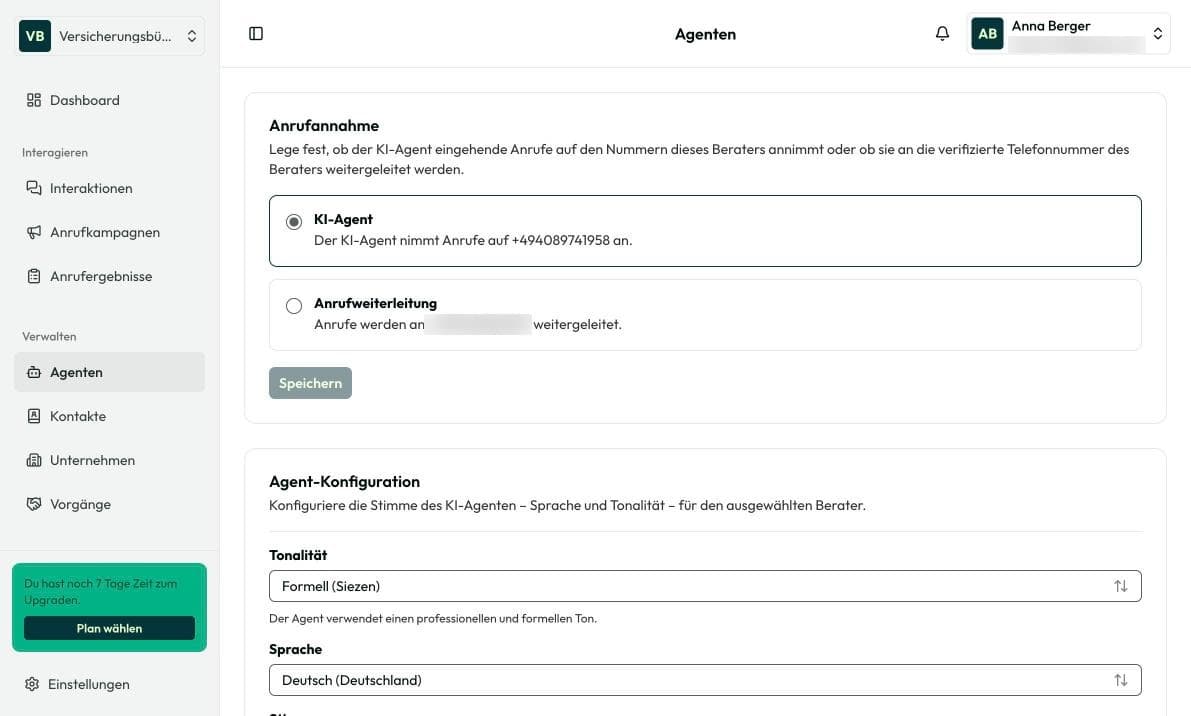Click the Agenten robot icon

[x=33, y=372]
